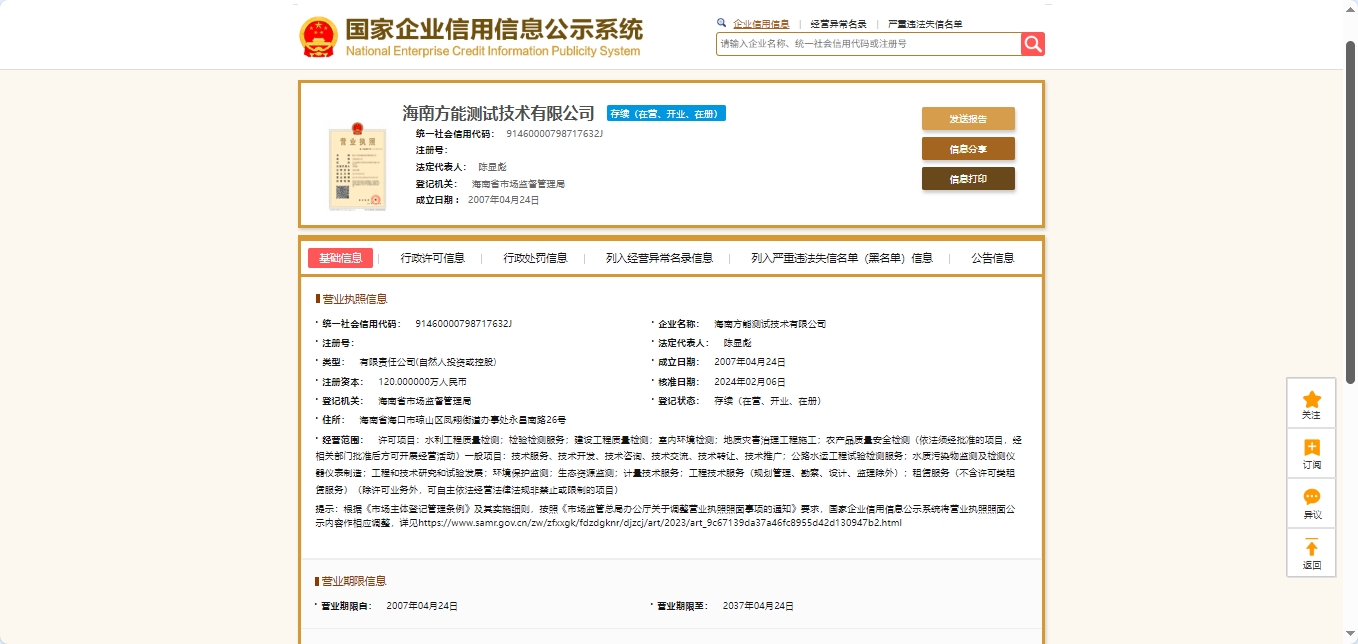Click the 核准日期 value 2024年02月06日
This screenshot has height=644, width=1358.
point(750,382)
